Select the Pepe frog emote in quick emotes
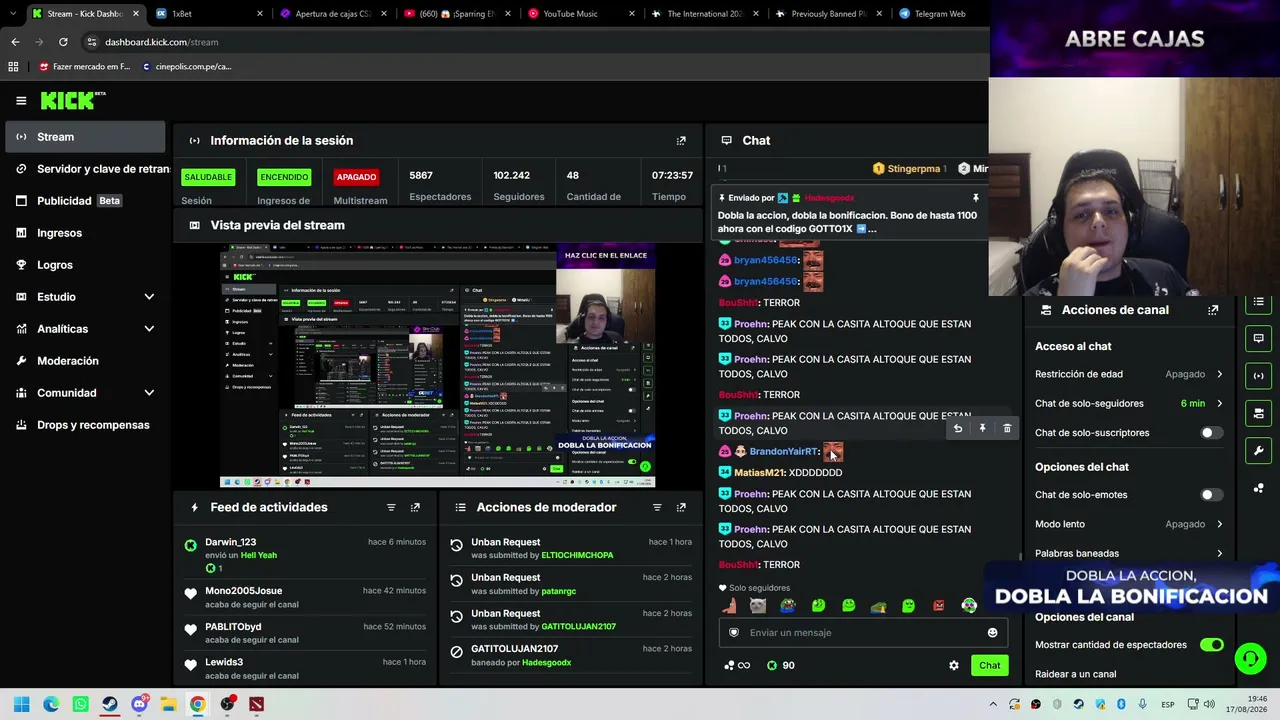Viewport: 1280px width, 720px height. (x=788, y=605)
